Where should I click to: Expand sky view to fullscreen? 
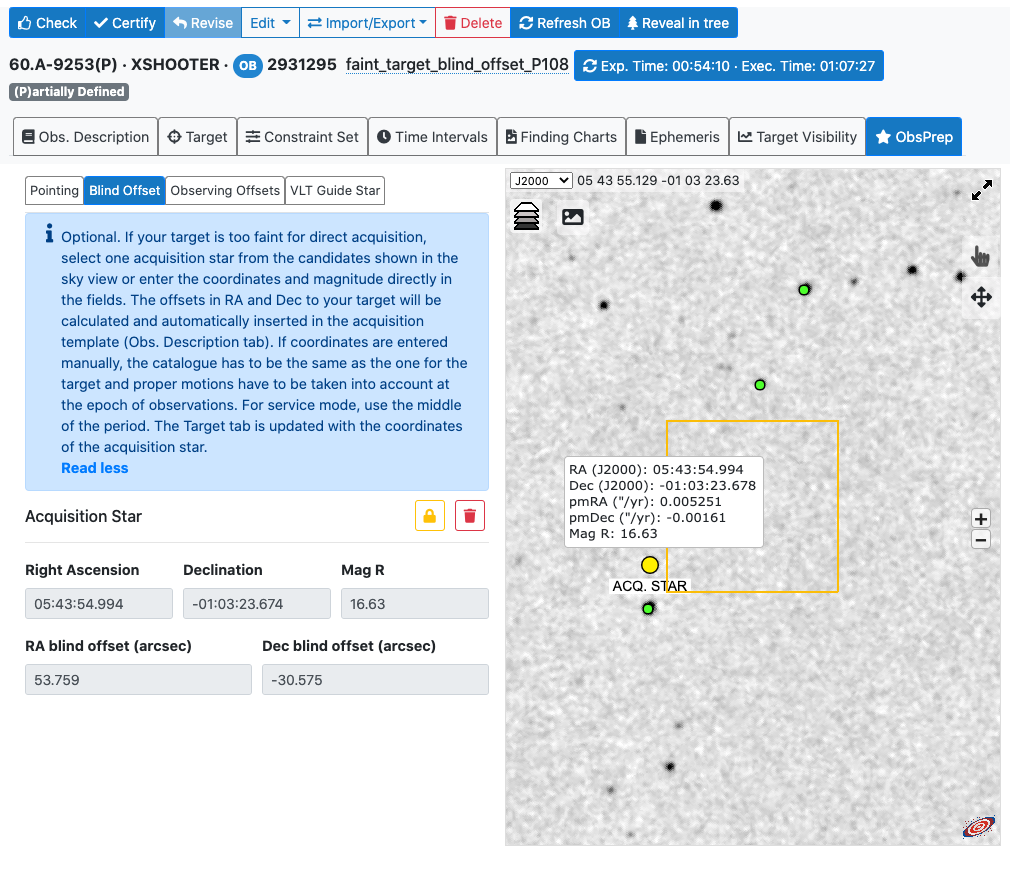pyautogui.click(x=982, y=190)
